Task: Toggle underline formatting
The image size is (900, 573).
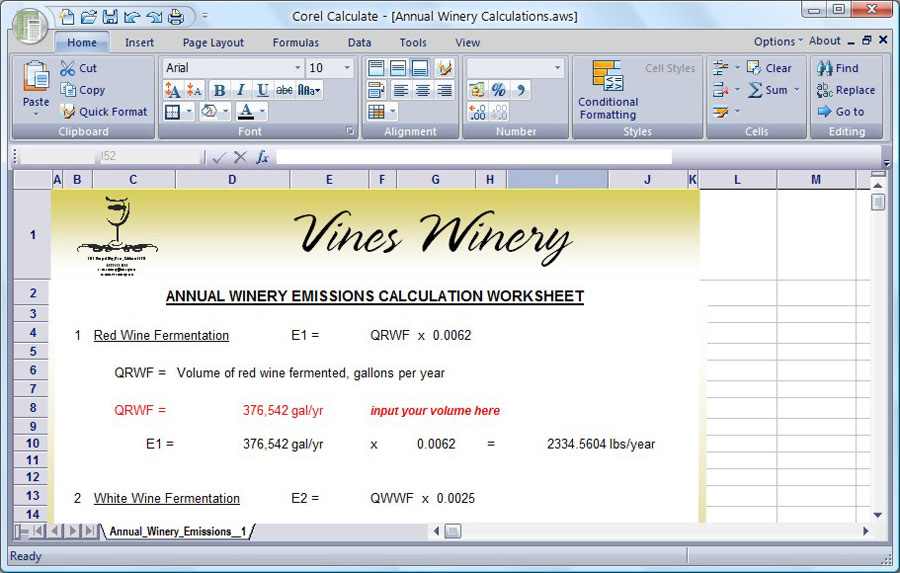Action: [262, 90]
